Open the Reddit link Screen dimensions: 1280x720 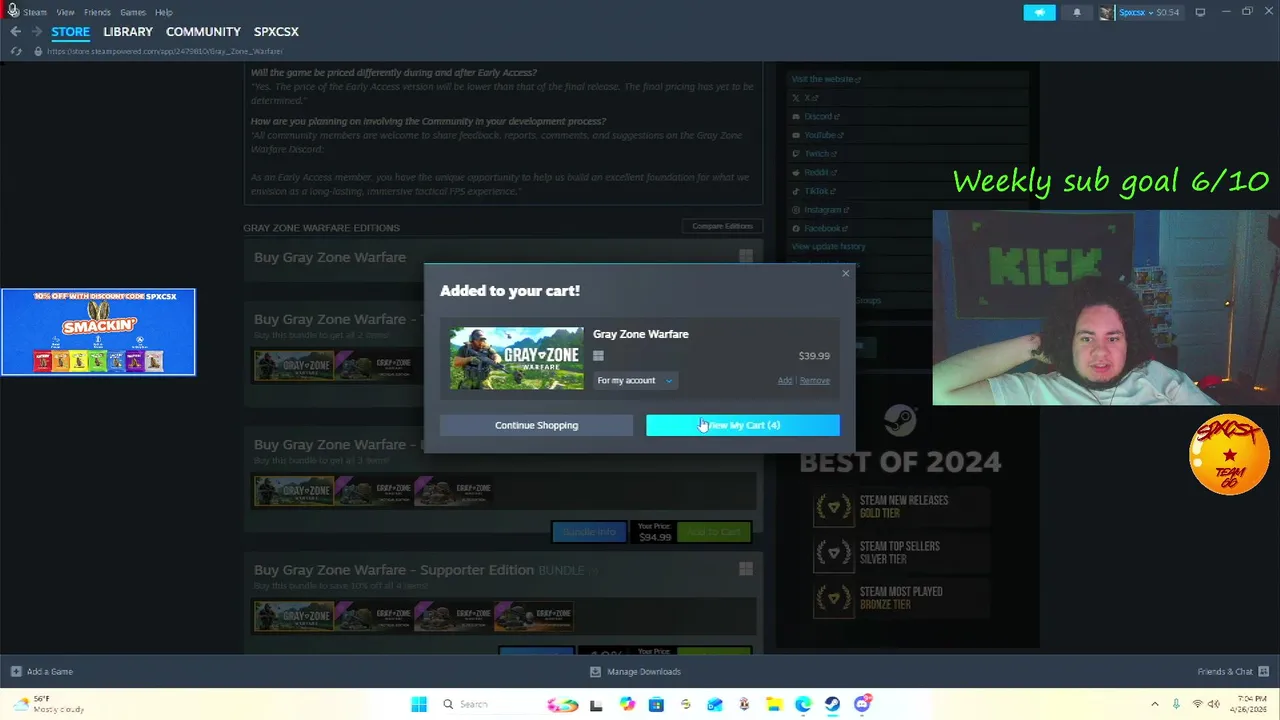815,172
